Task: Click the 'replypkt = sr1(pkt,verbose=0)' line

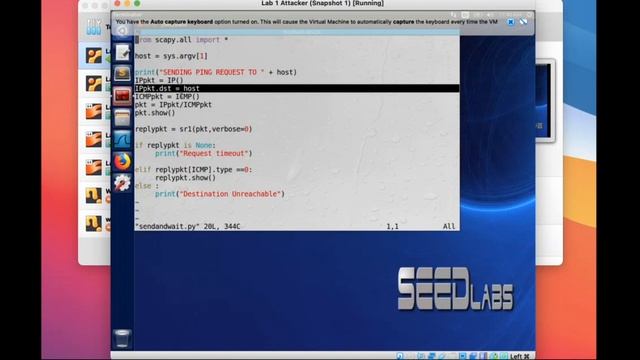Action: [x=193, y=129]
